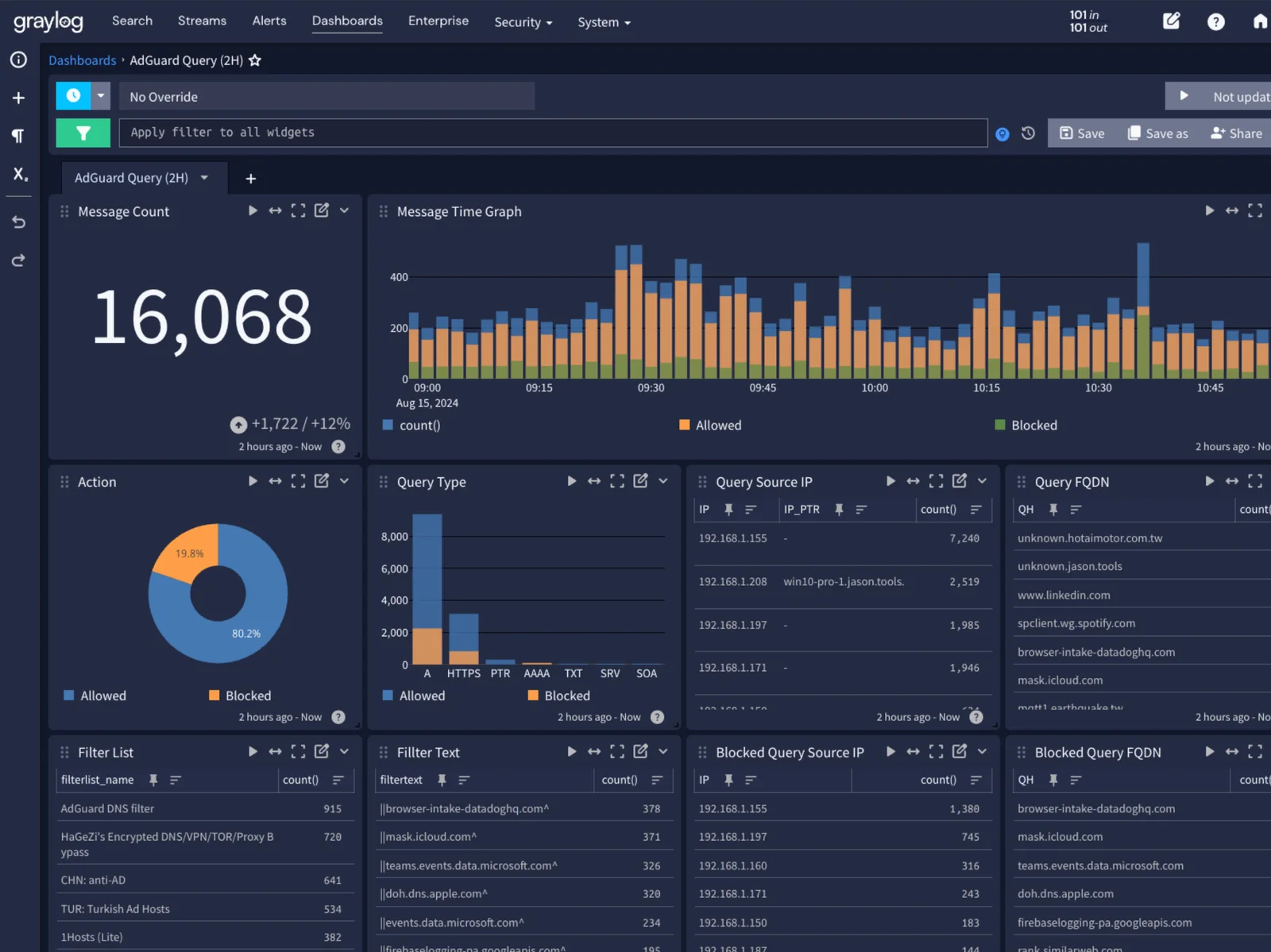Go to the Search page

tap(132, 21)
